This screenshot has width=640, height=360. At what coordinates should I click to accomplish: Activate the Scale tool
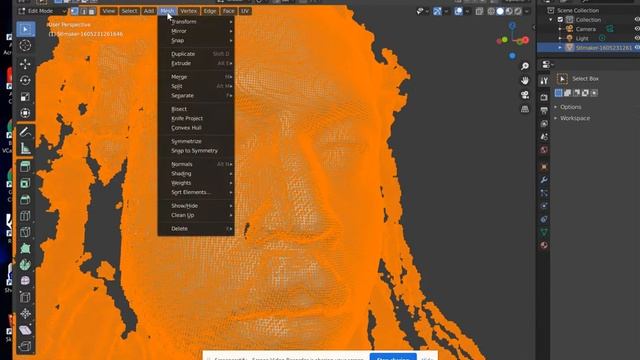pyautogui.click(x=25, y=97)
